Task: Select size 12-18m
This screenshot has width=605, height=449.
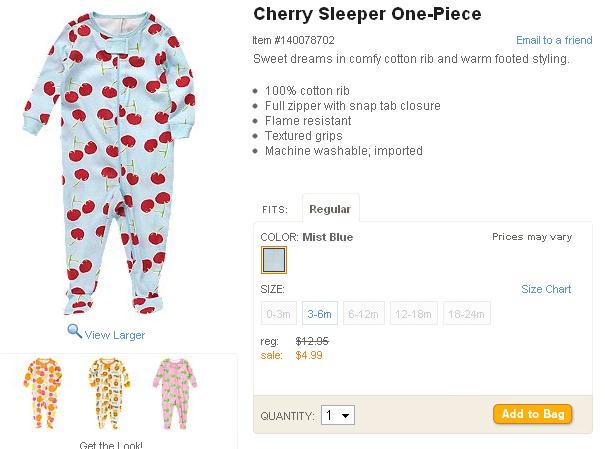Action: coord(413,314)
